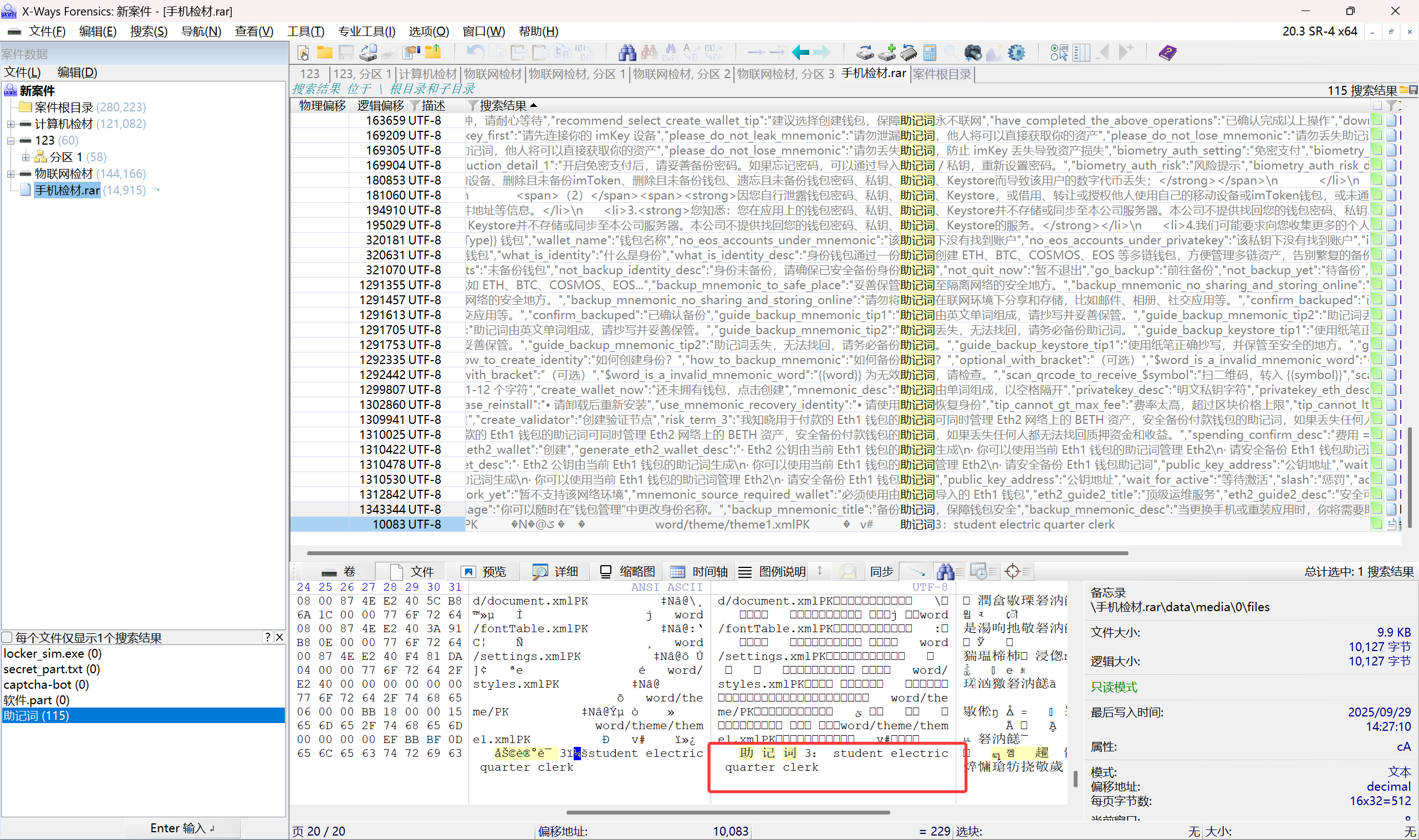Open the 专业工具 menu

[366, 31]
